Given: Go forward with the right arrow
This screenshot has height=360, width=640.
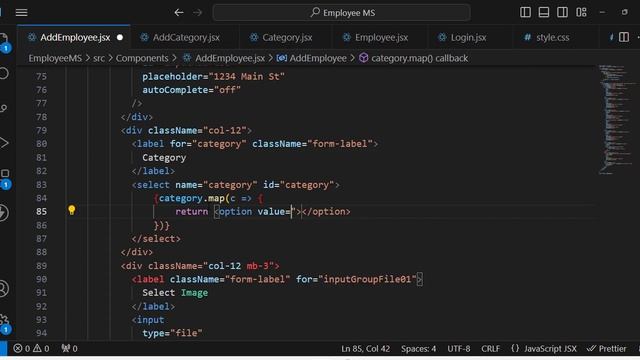Looking at the screenshot, I should coord(198,13).
